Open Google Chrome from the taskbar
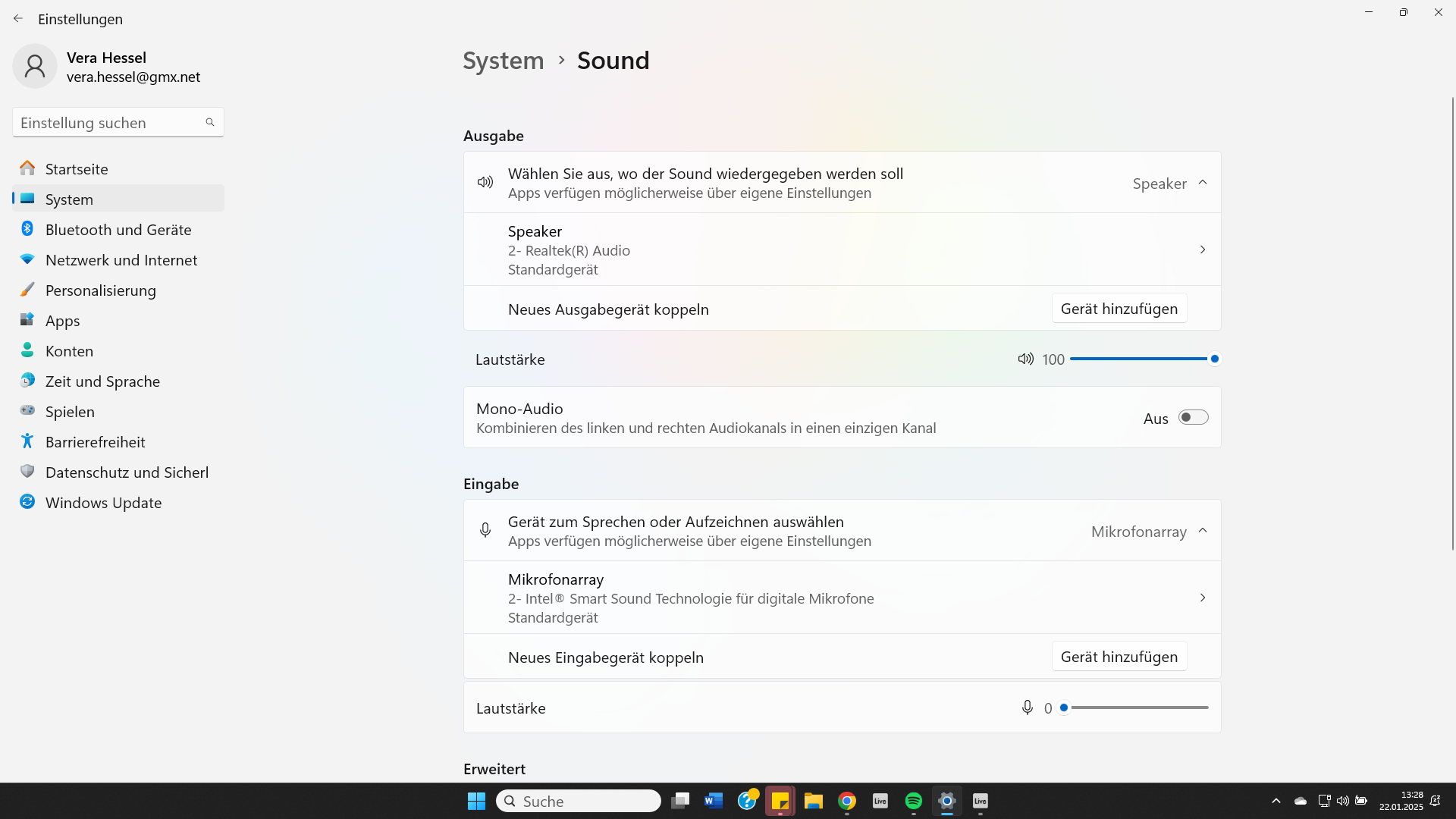 (x=847, y=801)
